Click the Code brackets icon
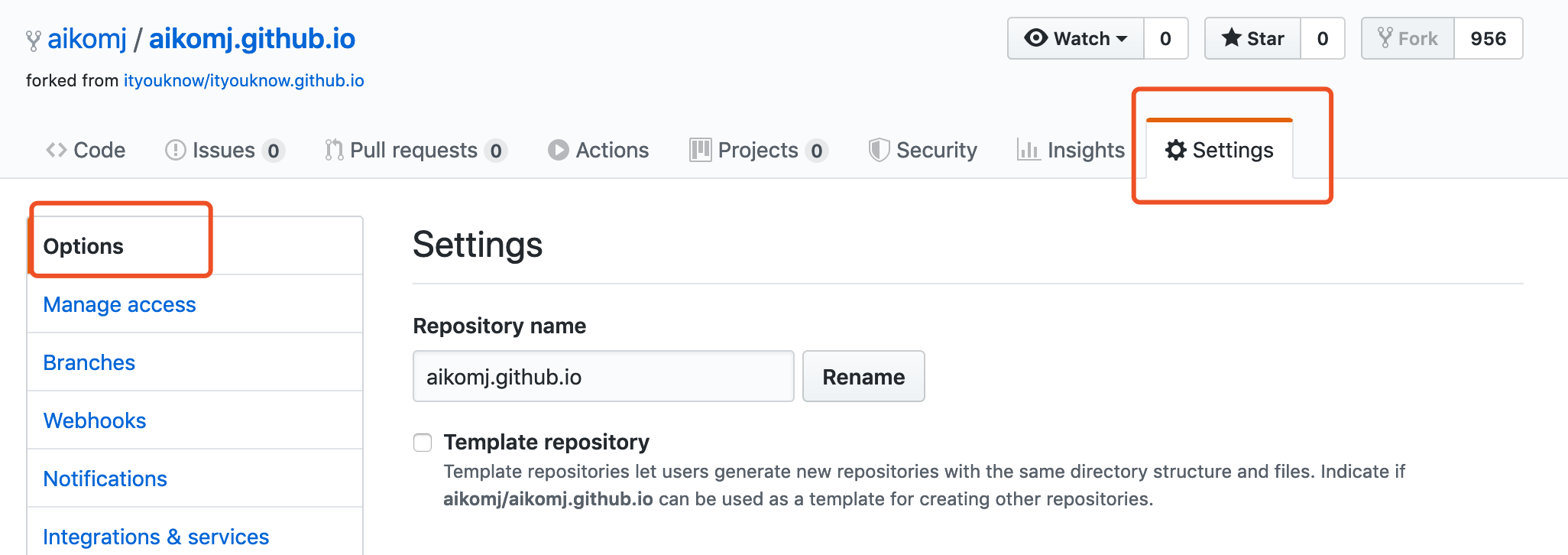The width and height of the screenshot is (1568, 555). click(57, 150)
